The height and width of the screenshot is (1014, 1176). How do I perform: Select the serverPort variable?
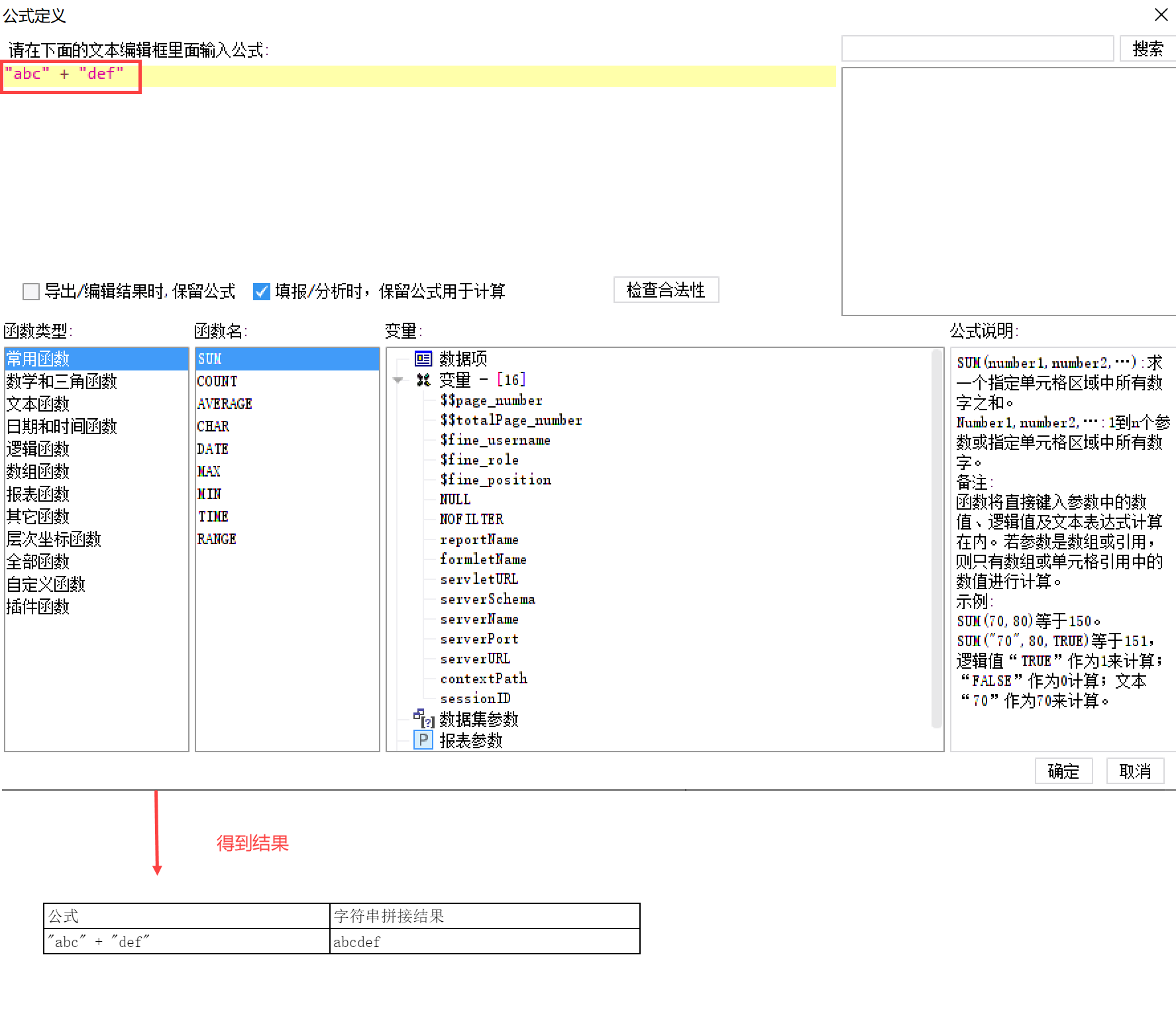click(479, 639)
